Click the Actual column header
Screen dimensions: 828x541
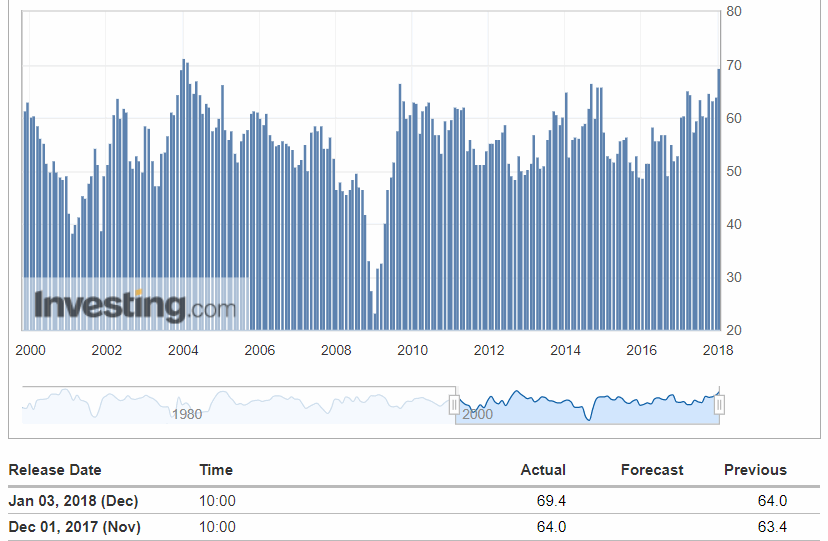[x=543, y=470]
